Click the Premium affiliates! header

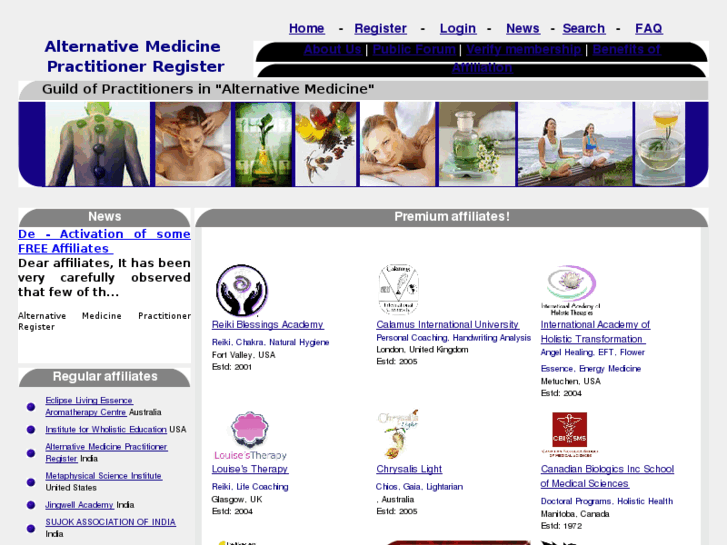click(452, 217)
